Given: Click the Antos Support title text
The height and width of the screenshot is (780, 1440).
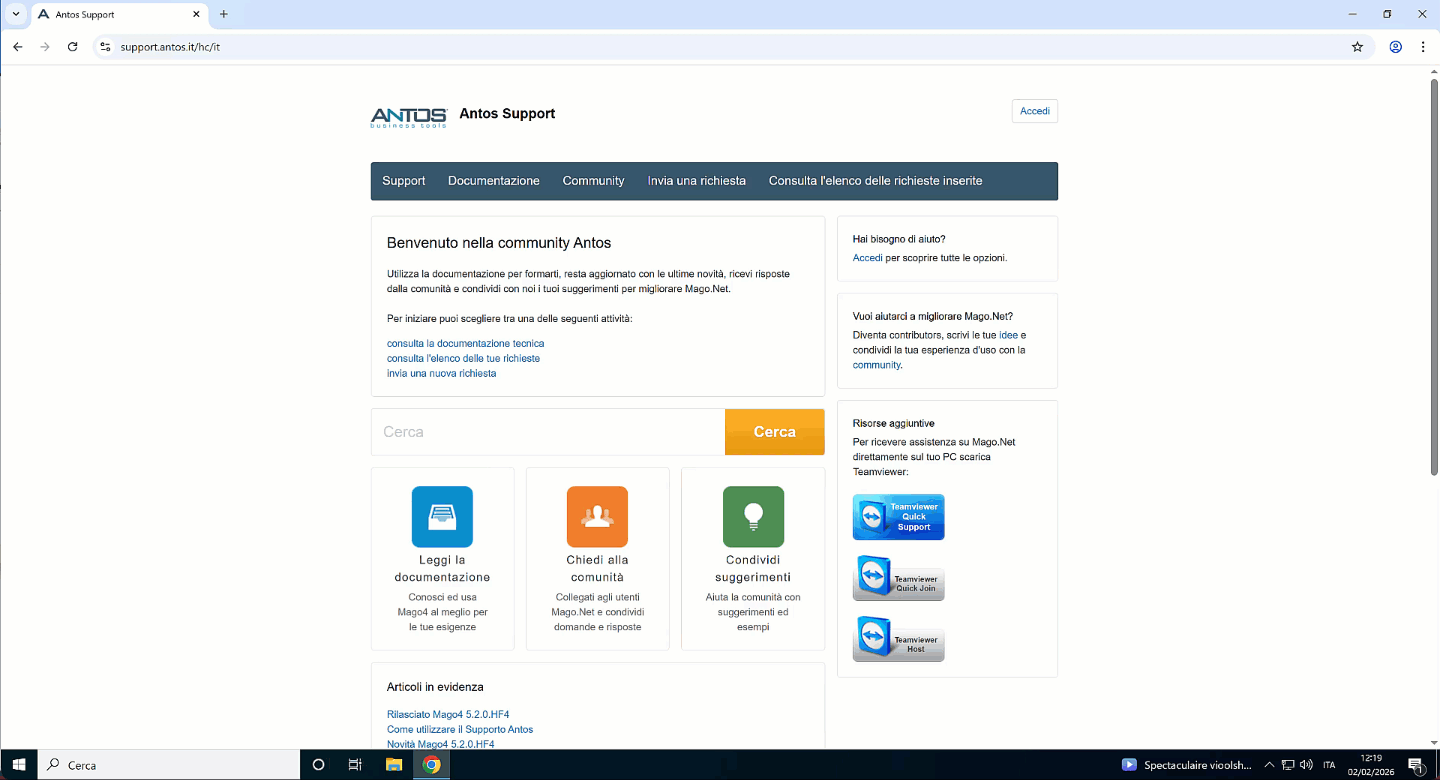Looking at the screenshot, I should (507, 113).
